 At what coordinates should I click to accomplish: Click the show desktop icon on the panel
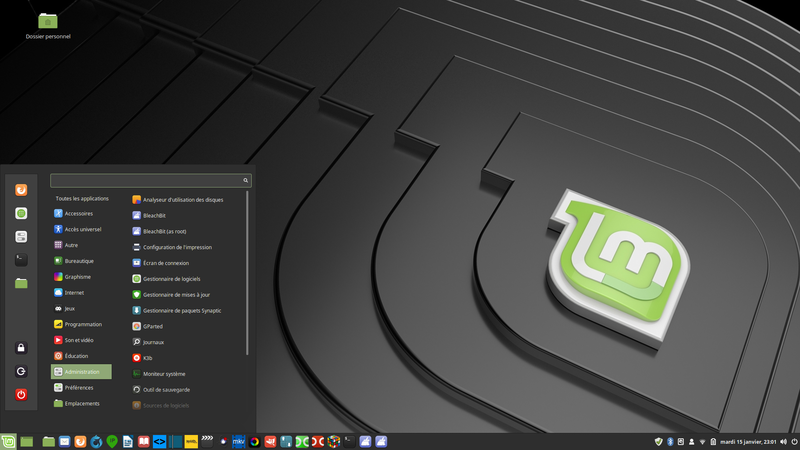coord(27,442)
